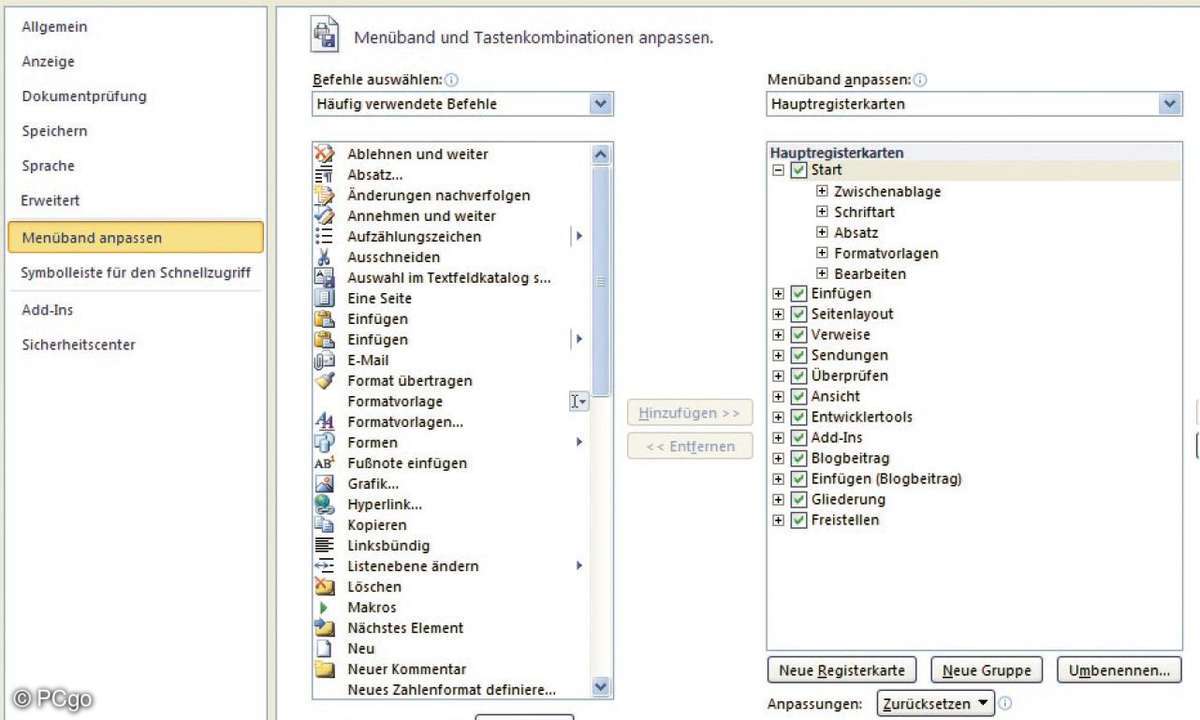
Task: Click the Formen shapes icon
Action: [x=324, y=442]
